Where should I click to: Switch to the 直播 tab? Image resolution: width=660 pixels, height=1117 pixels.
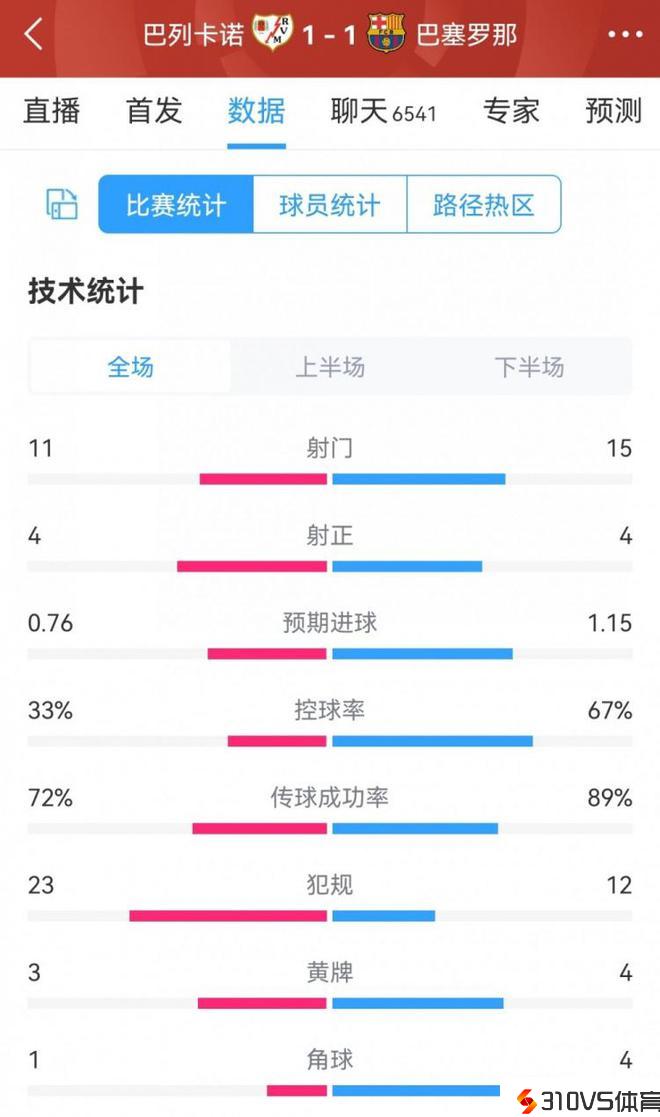point(52,111)
